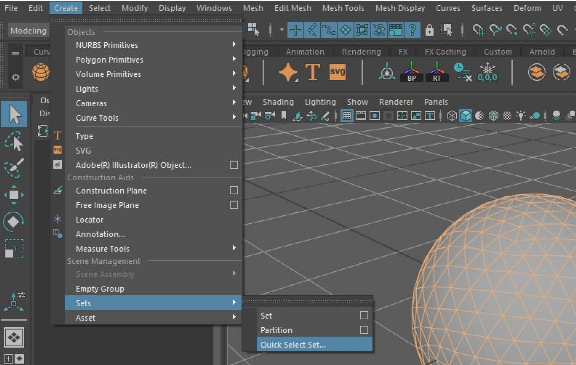Click the snap to points magnet icon
576x365 pixels.
[x=512, y=30]
